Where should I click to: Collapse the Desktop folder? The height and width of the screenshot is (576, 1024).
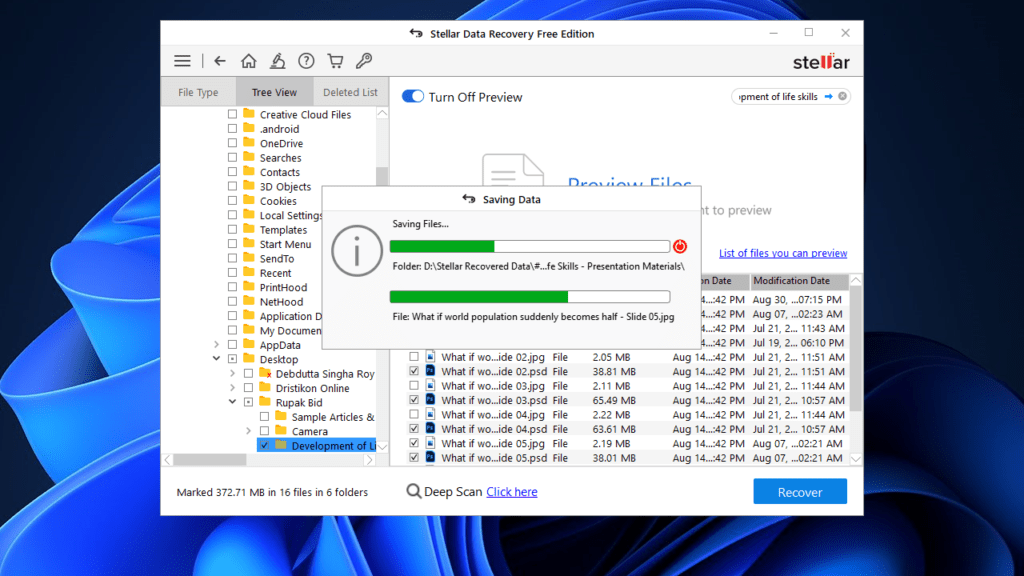216,359
